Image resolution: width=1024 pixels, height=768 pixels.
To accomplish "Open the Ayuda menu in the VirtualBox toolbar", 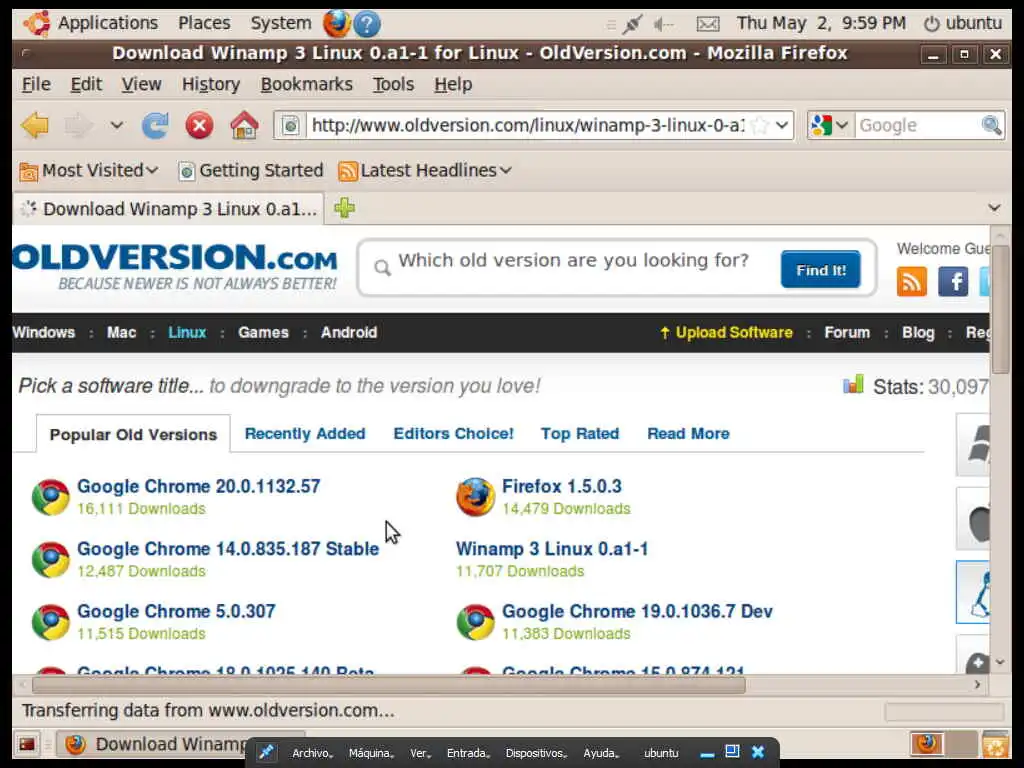I will click(x=601, y=753).
